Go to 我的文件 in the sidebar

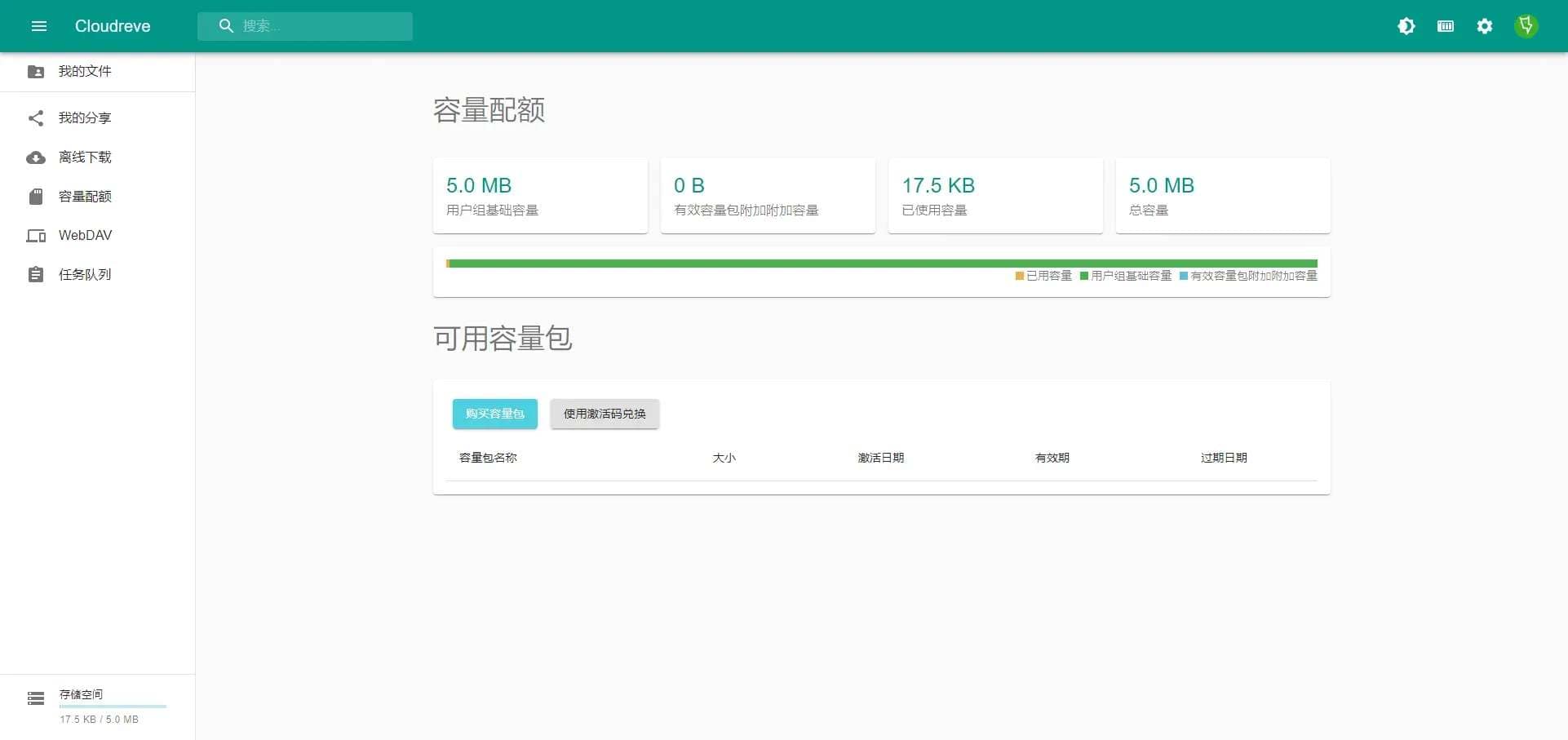(x=97, y=72)
